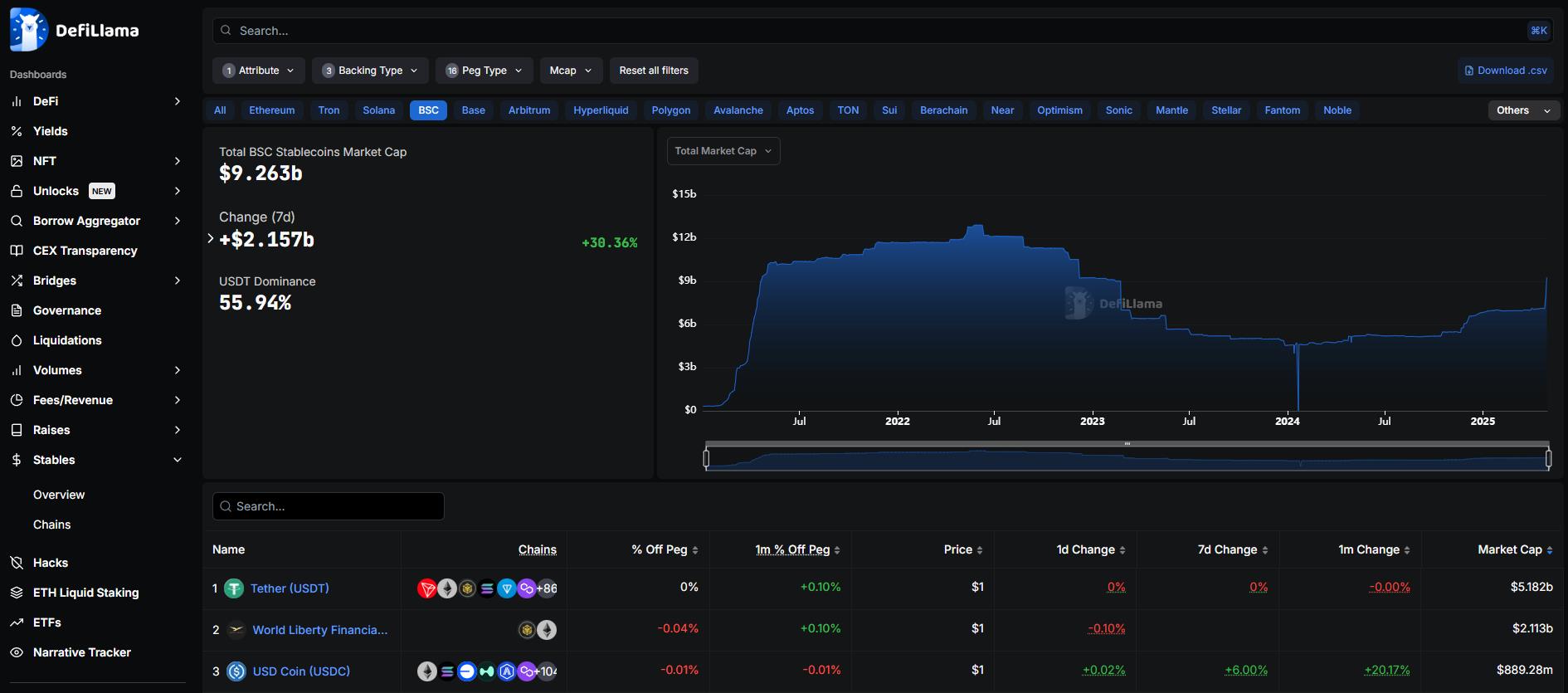
Task: Click the ETH Liquid Staking layers icon
Action: [17, 593]
